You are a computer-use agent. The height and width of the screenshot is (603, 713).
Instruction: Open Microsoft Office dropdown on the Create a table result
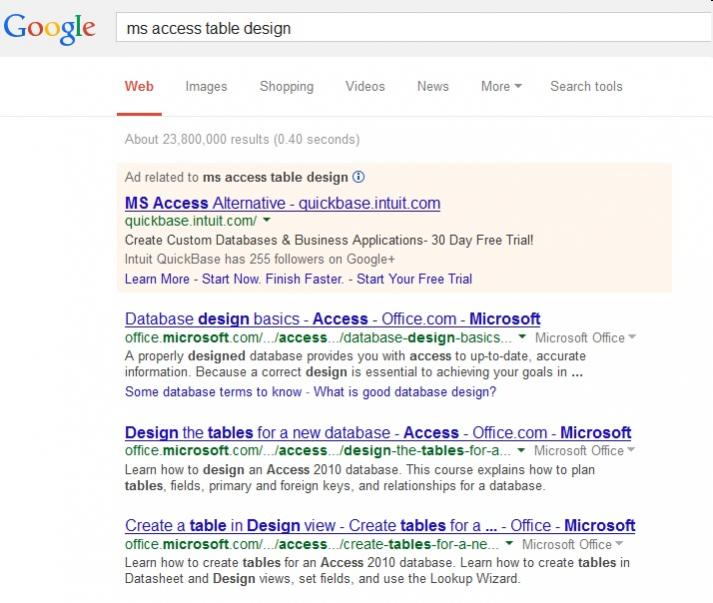point(572,544)
